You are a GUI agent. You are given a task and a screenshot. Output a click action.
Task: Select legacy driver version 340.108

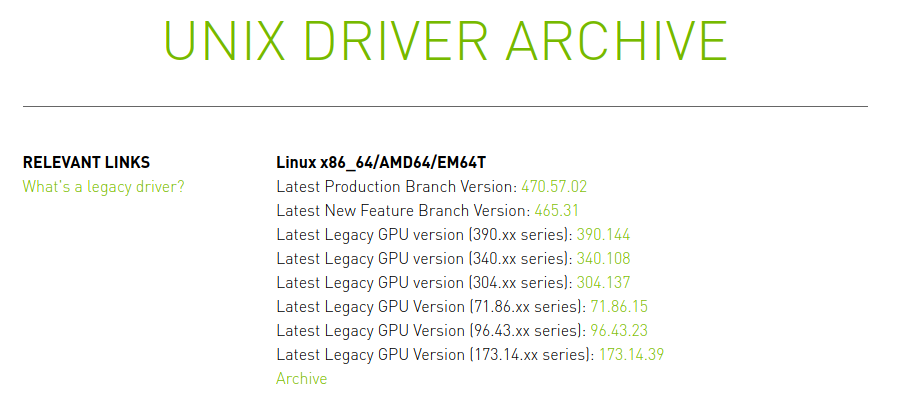[x=603, y=259]
